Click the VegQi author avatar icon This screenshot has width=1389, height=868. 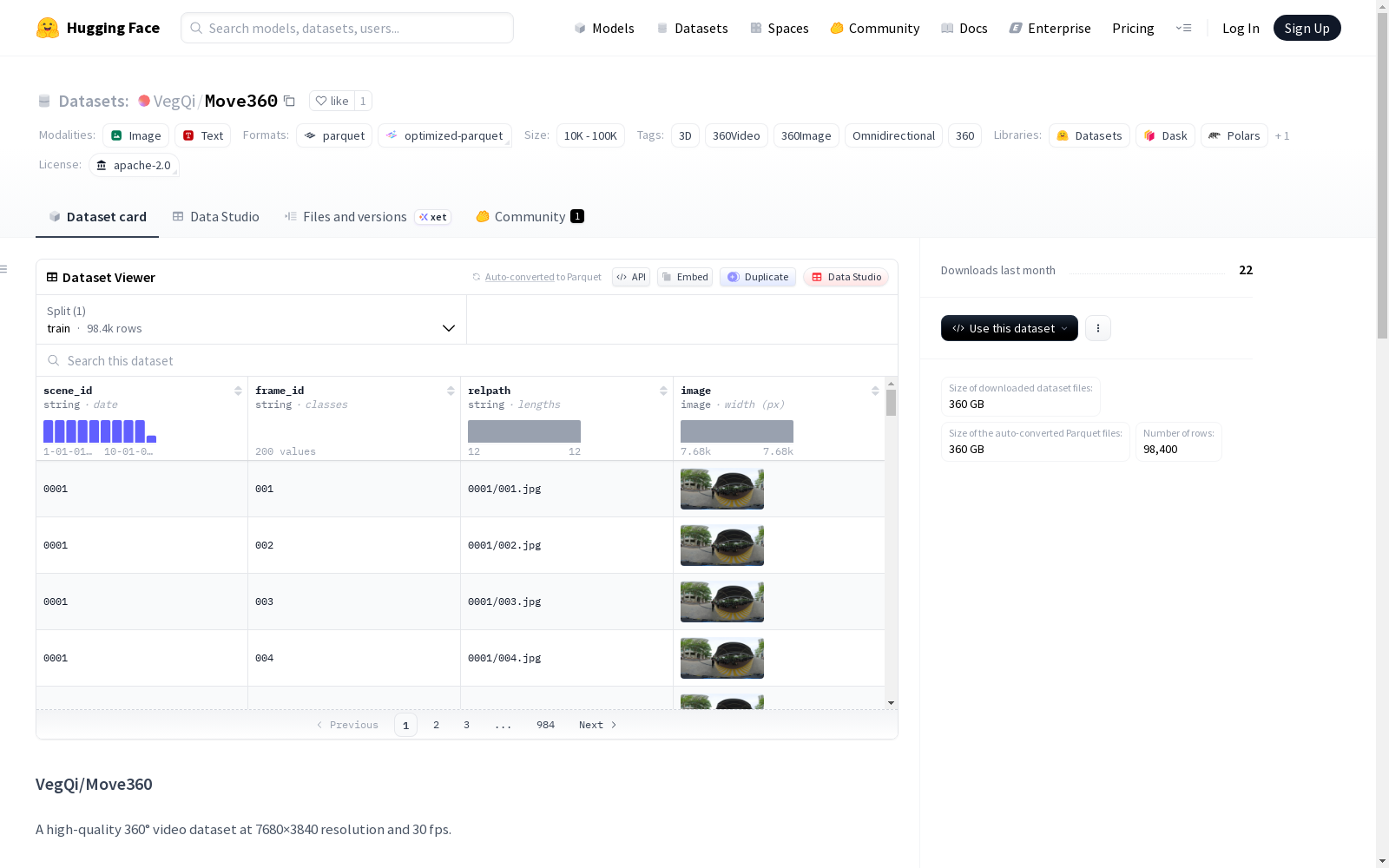click(144, 101)
